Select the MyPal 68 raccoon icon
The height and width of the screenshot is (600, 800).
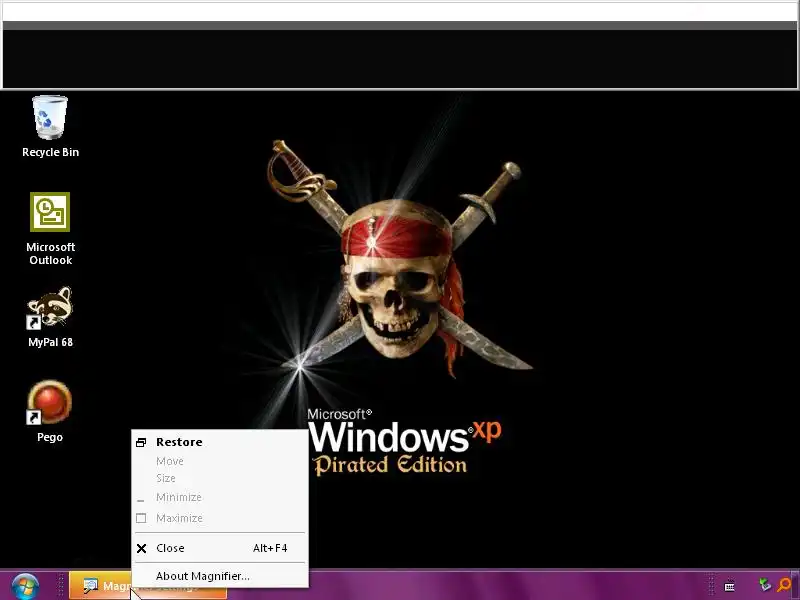[x=50, y=307]
